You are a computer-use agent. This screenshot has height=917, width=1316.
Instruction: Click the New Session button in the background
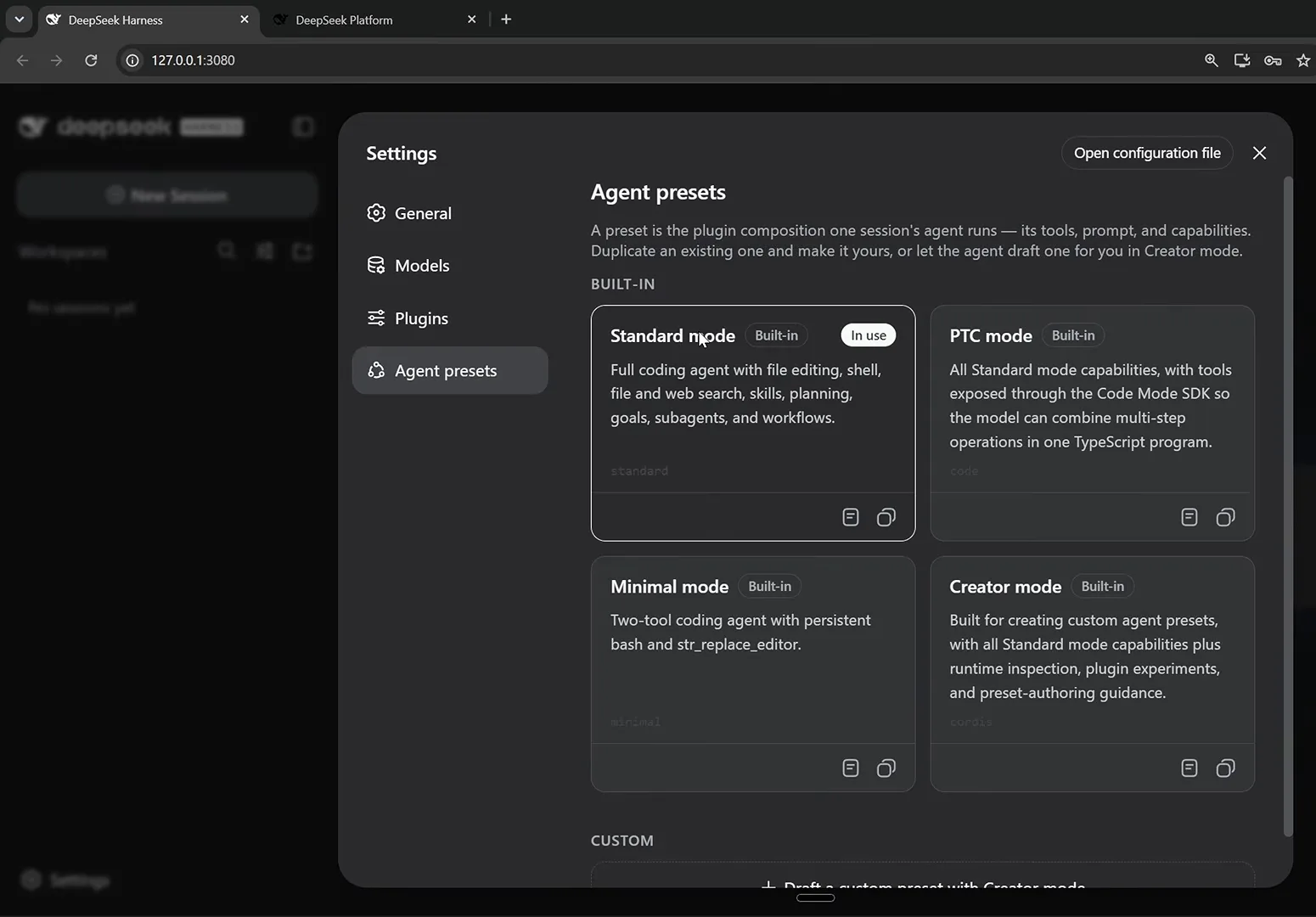pyautogui.click(x=167, y=195)
